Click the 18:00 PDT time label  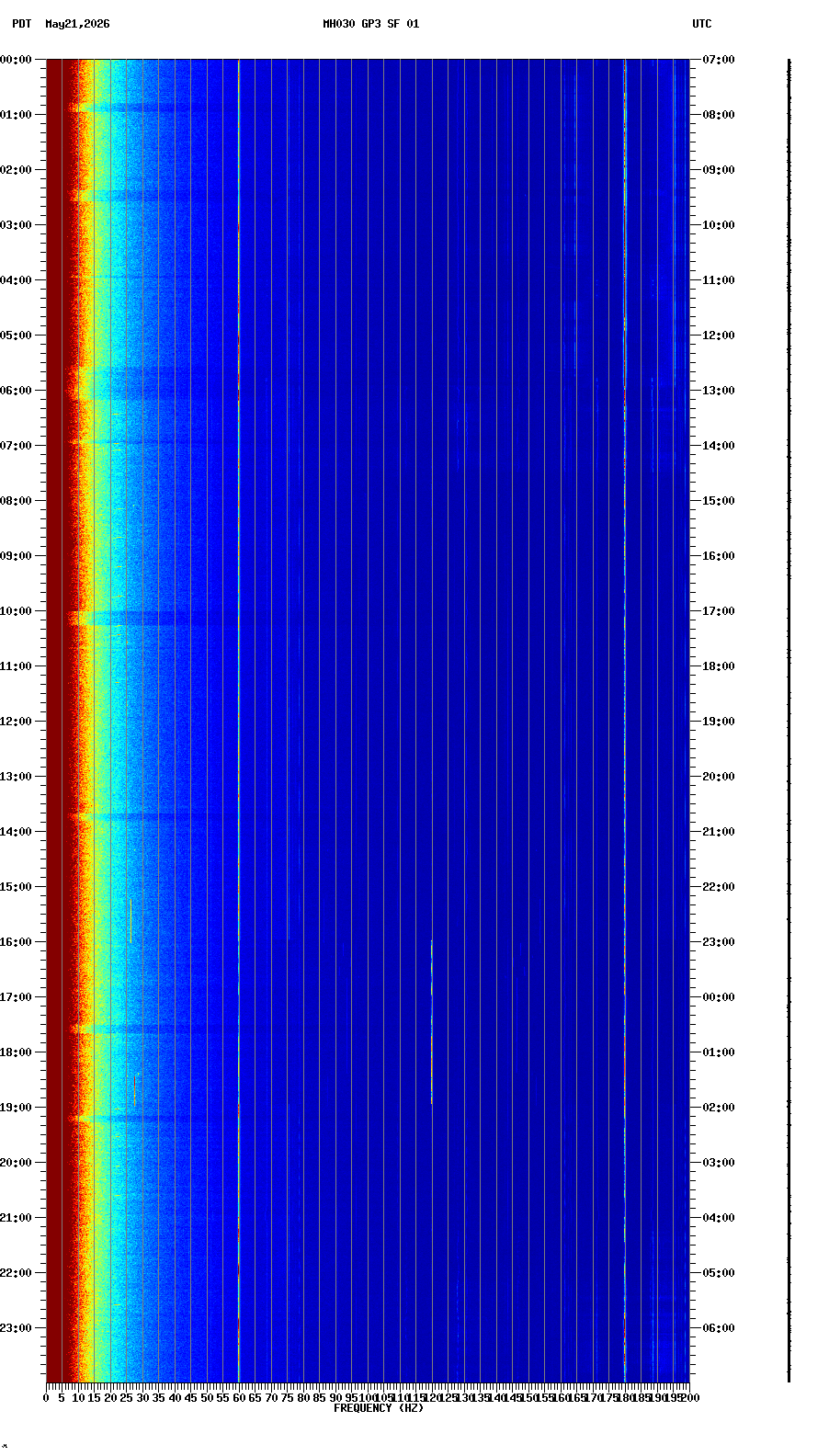(x=16, y=1052)
